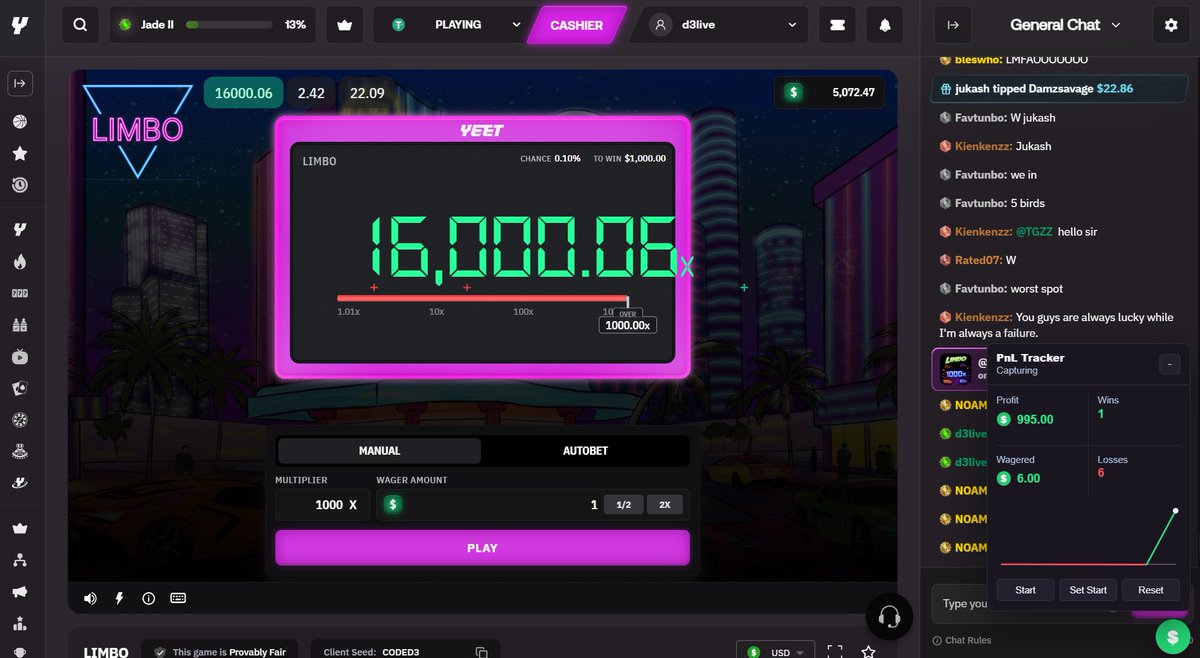Open the Chat Rules link
This screenshot has width=1200, height=658.
coord(961,641)
